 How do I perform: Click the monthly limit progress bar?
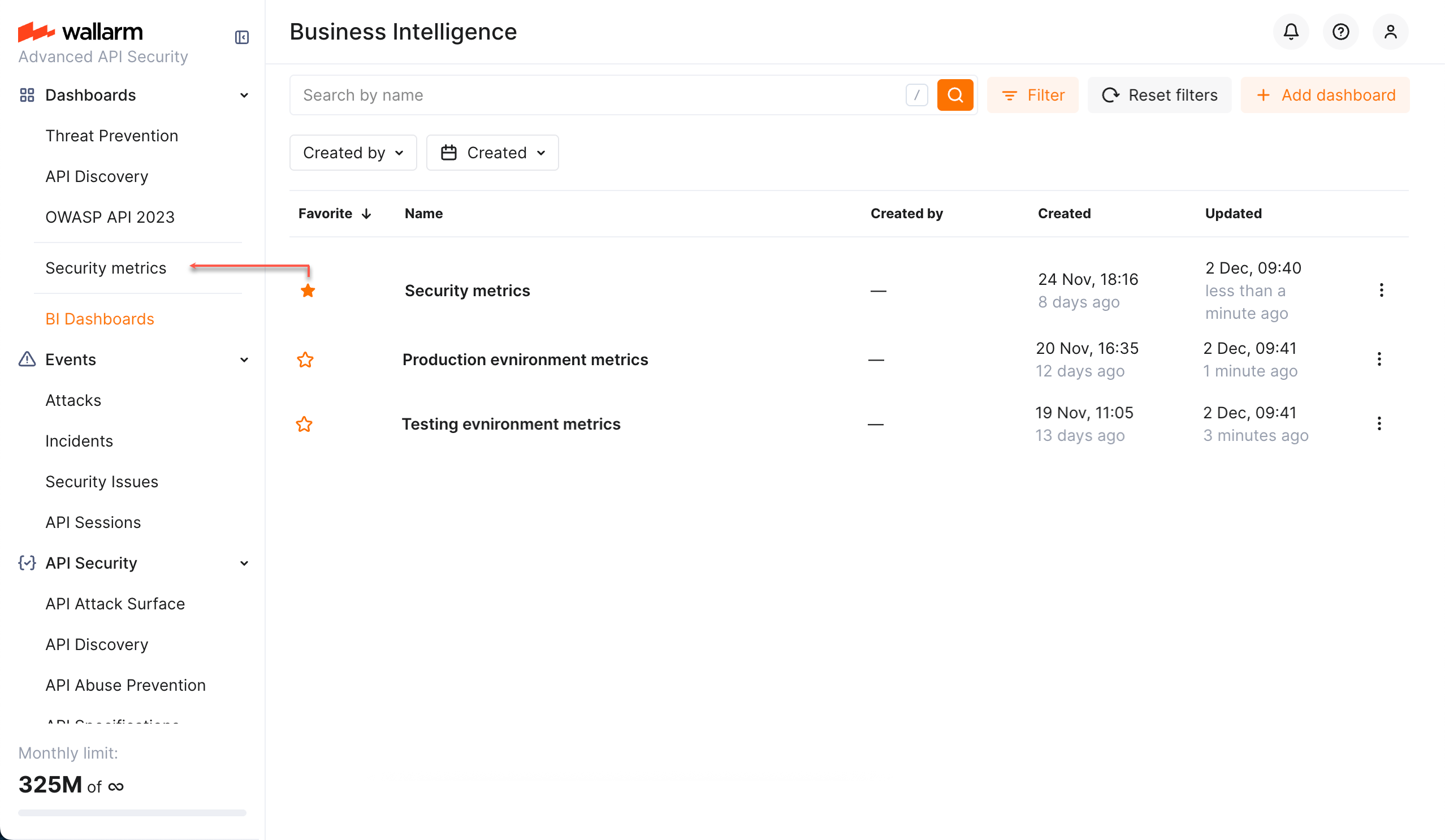tap(131, 812)
